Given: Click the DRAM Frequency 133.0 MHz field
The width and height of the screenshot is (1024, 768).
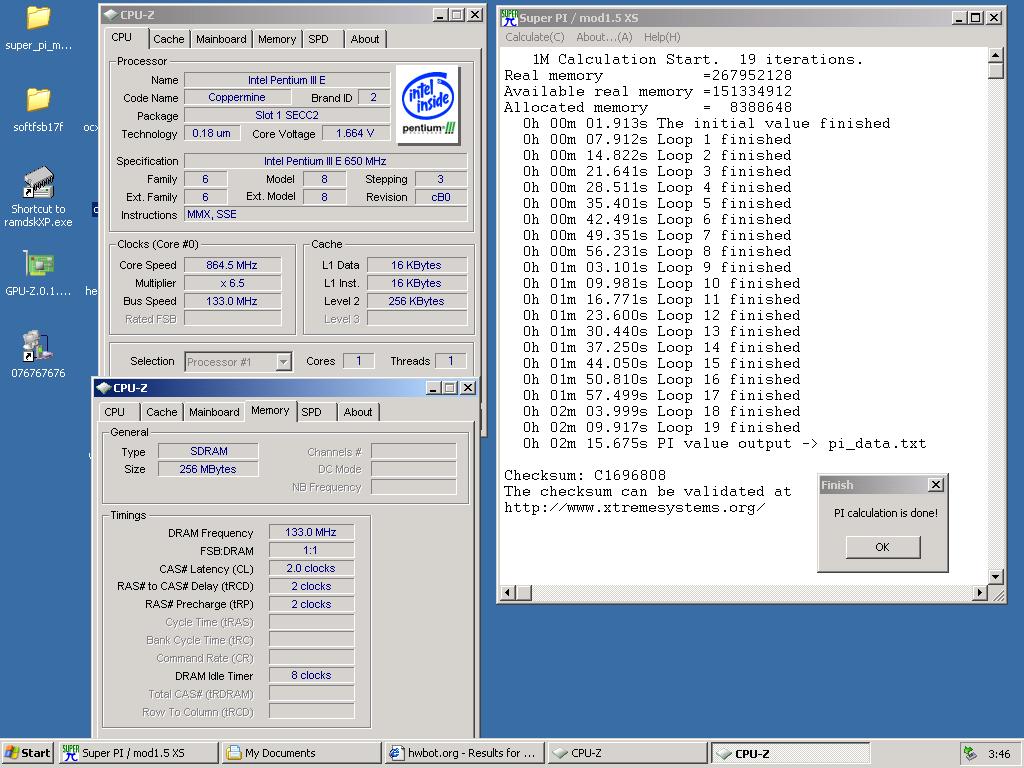Looking at the screenshot, I should point(311,532).
